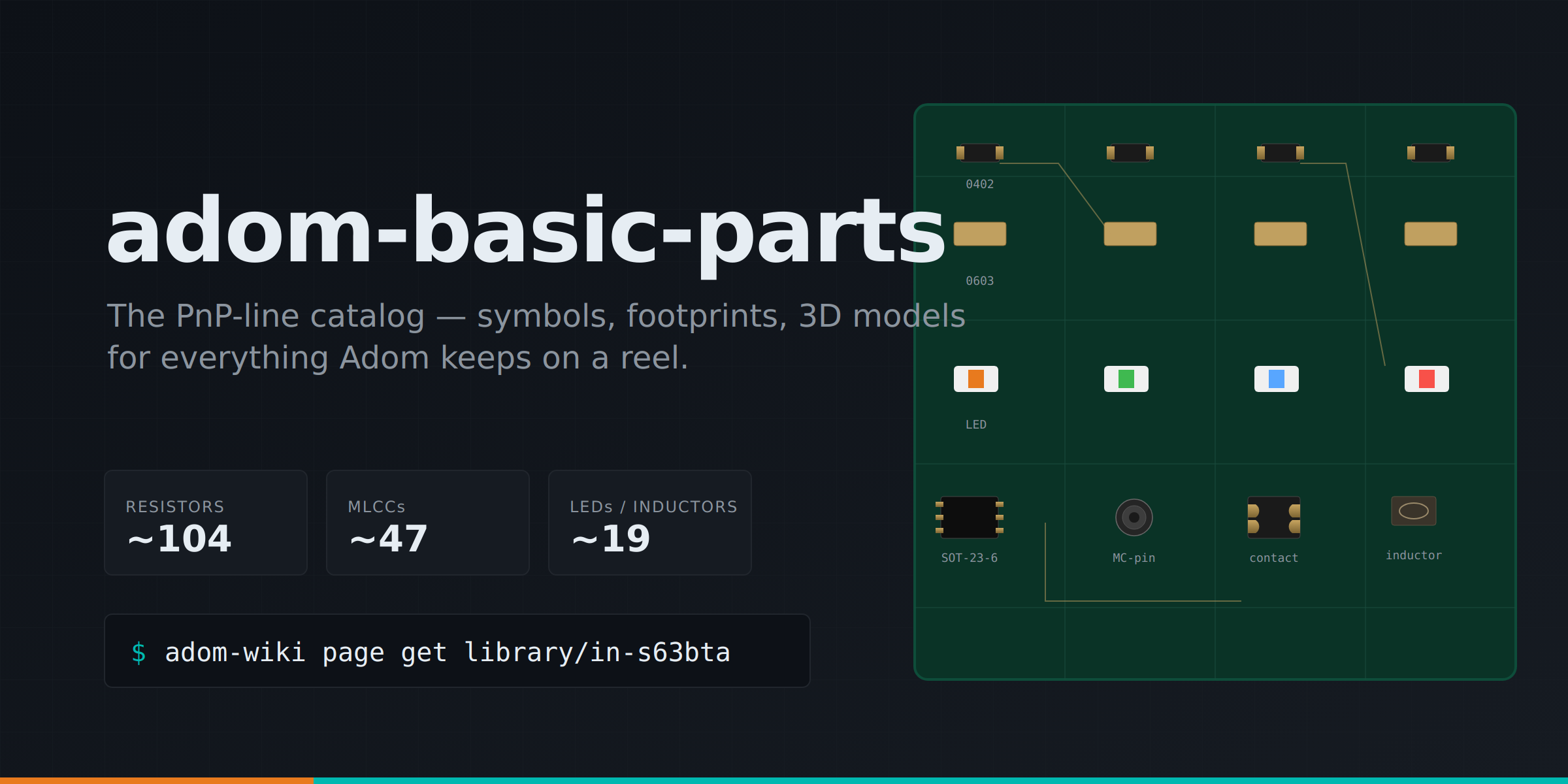Click the LEDs / INDUCTORS ~19 card
This screenshot has width=1568, height=784.
coord(650,523)
